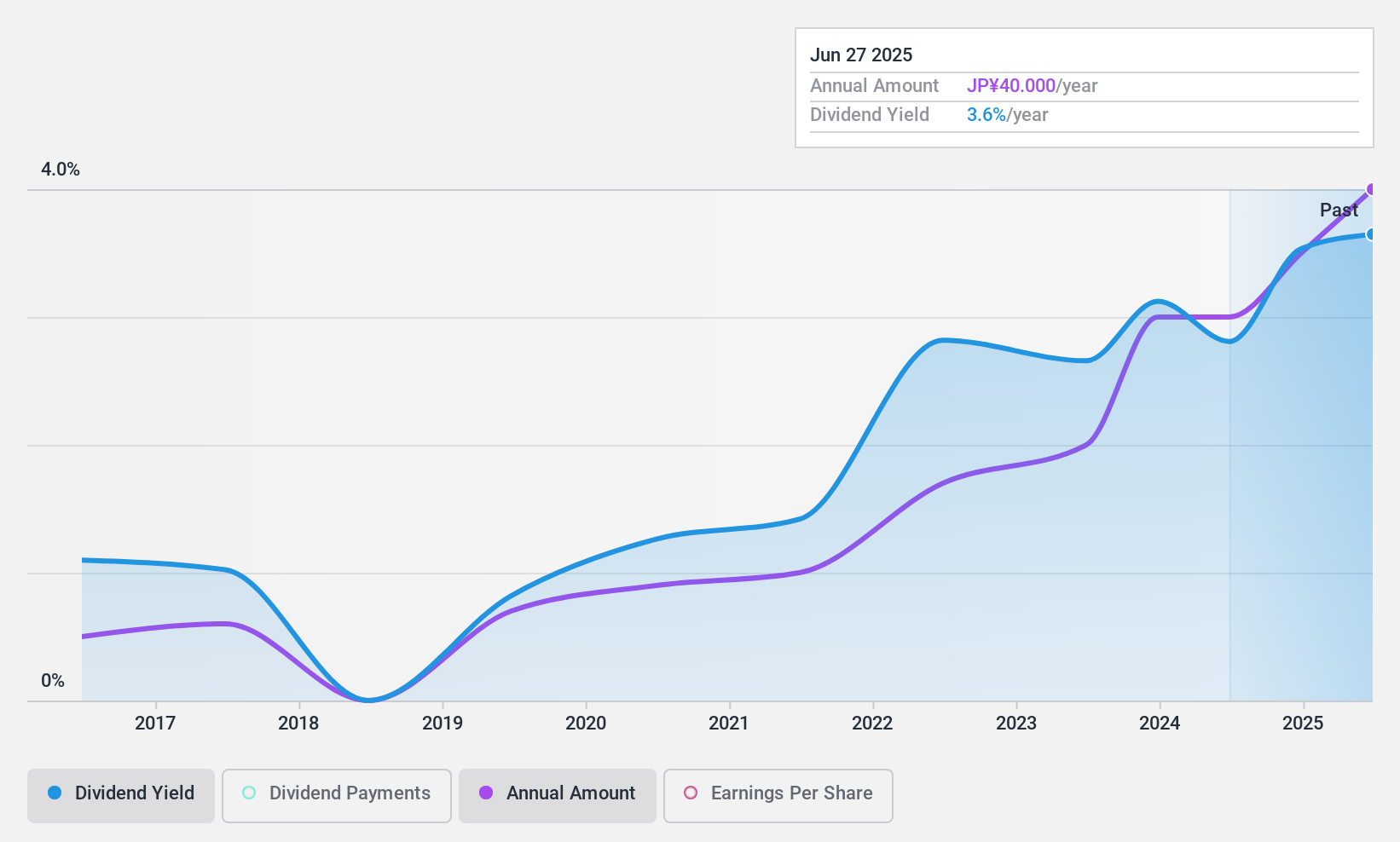
Task: Click the 2019 x-axis label
Action: (x=443, y=724)
